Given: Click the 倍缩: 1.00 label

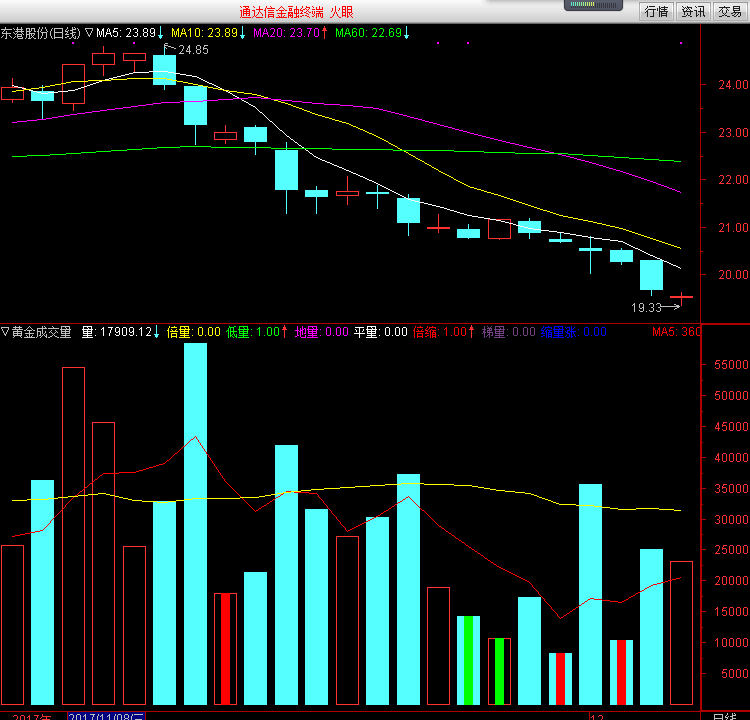Looking at the screenshot, I should pyautogui.click(x=440, y=332).
